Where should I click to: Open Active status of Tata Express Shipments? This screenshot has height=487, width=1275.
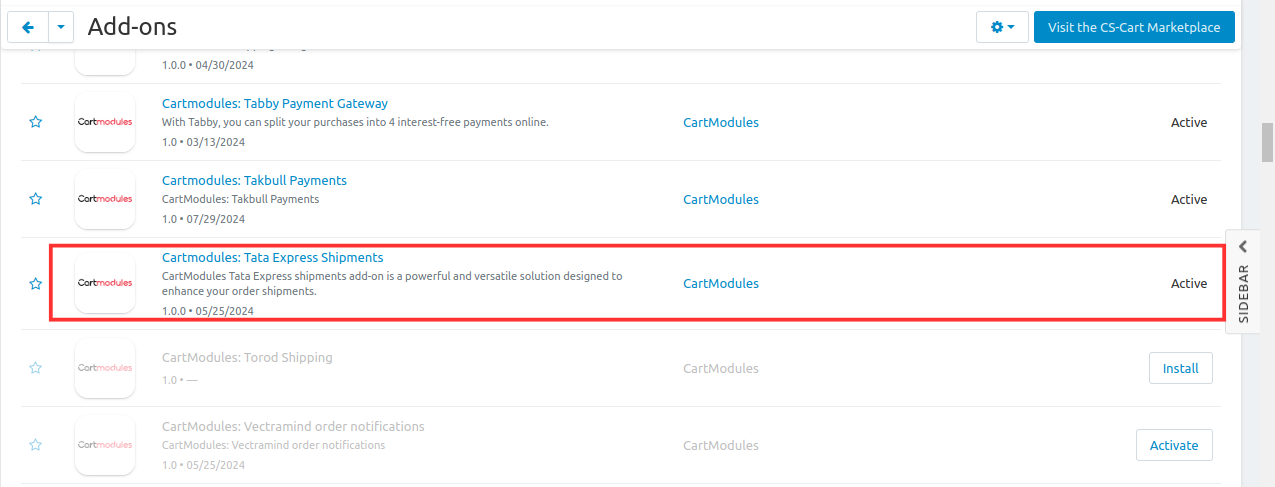[x=1189, y=283]
